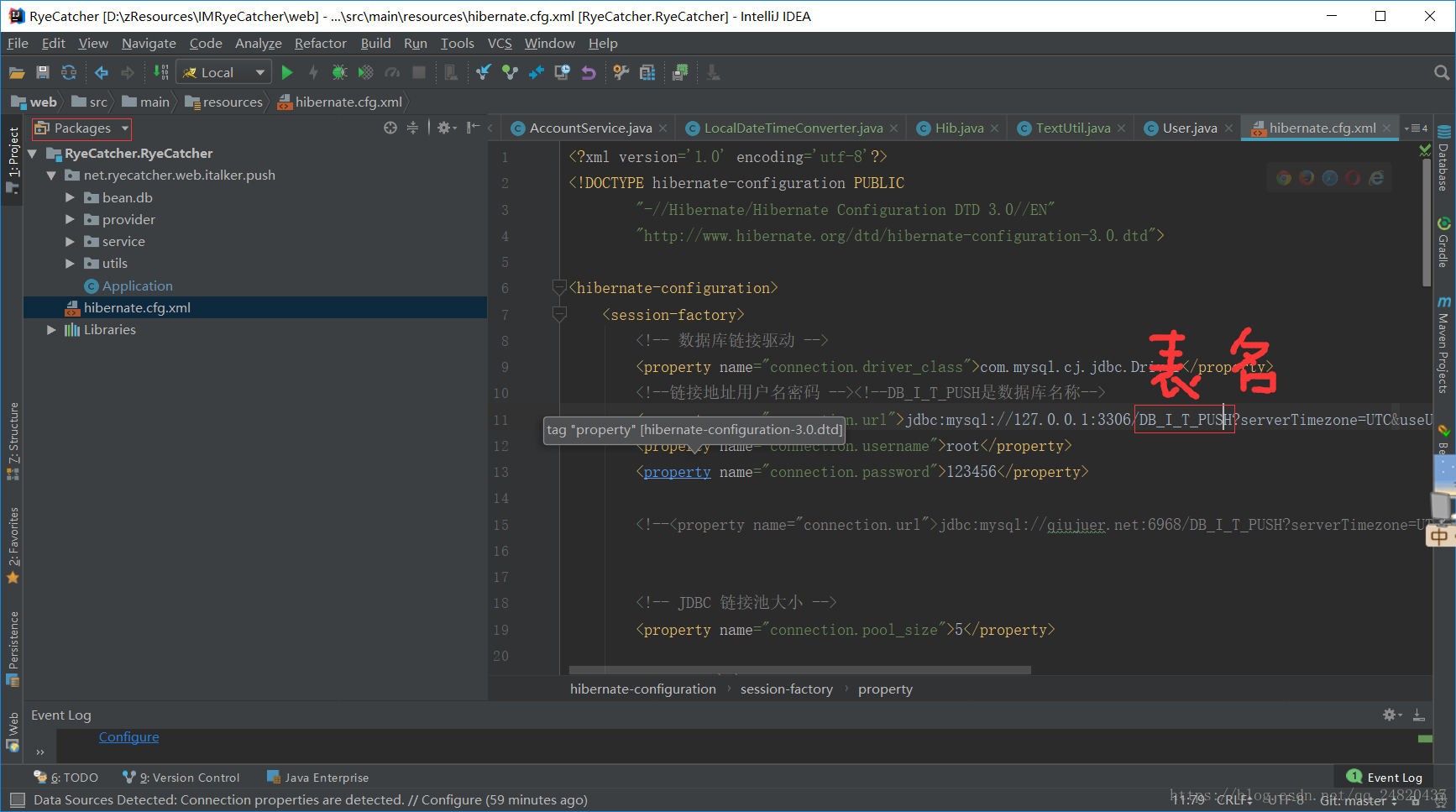Click the Configure link in Event Log
This screenshot has width=1456, height=812.
point(128,737)
